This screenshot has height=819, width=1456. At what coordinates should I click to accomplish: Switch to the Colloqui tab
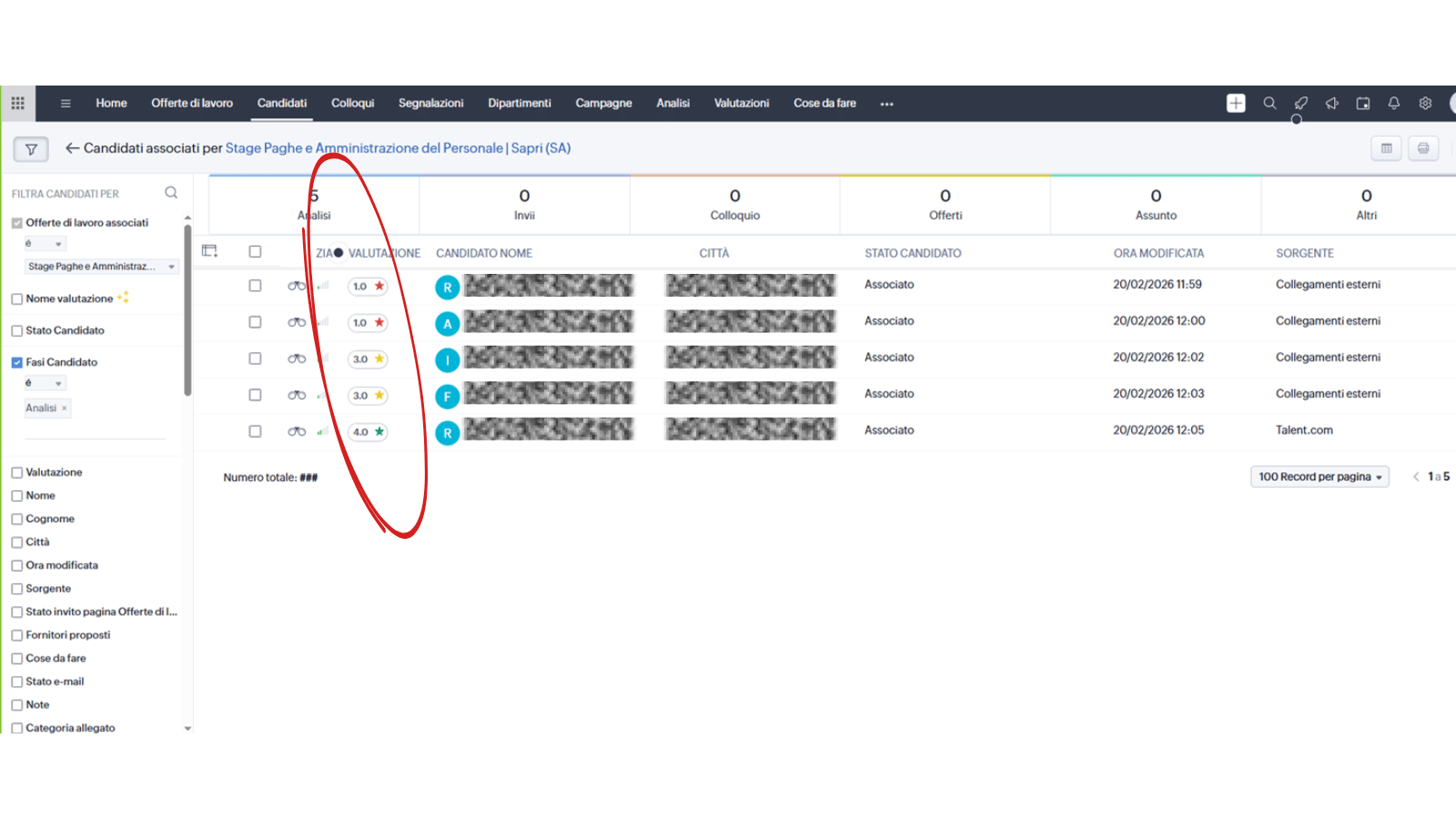coord(352,104)
